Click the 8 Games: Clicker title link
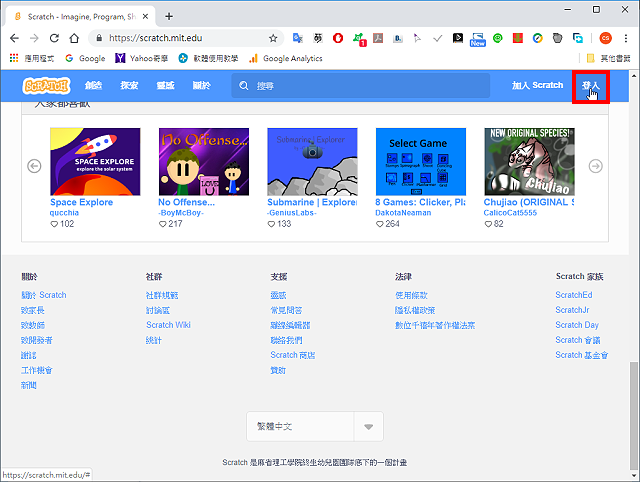 [420, 202]
